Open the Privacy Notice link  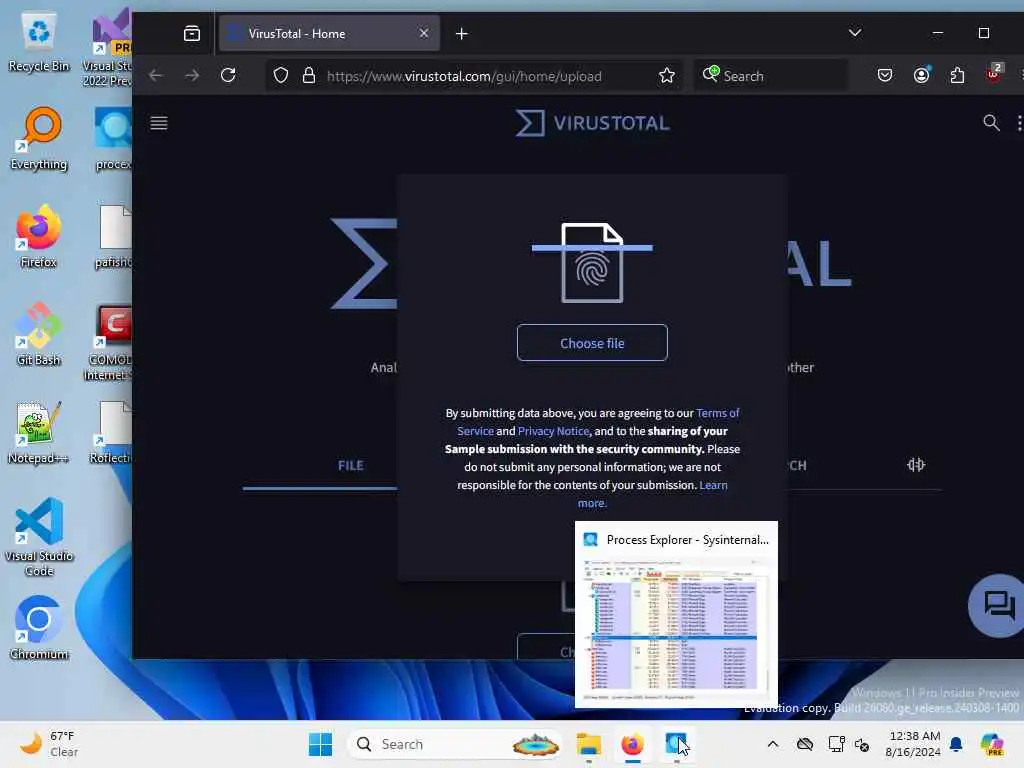pyautogui.click(x=553, y=431)
